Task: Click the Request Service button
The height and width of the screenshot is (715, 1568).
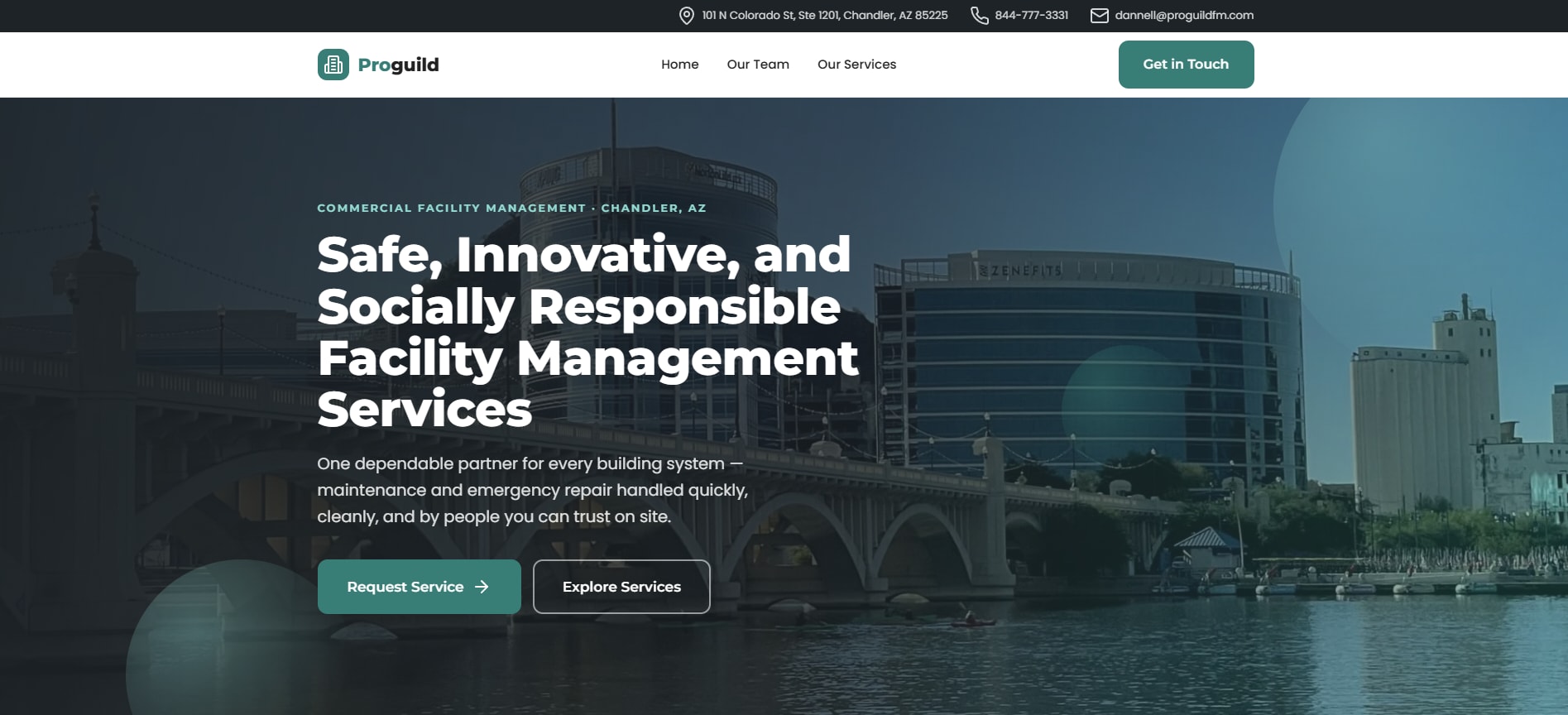Action: [420, 587]
